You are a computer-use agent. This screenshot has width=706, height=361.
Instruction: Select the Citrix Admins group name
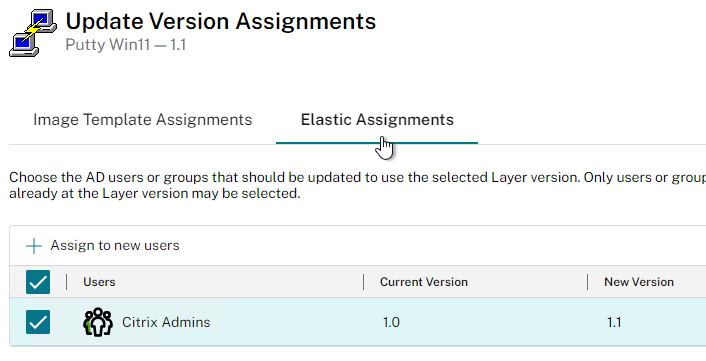pos(166,322)
